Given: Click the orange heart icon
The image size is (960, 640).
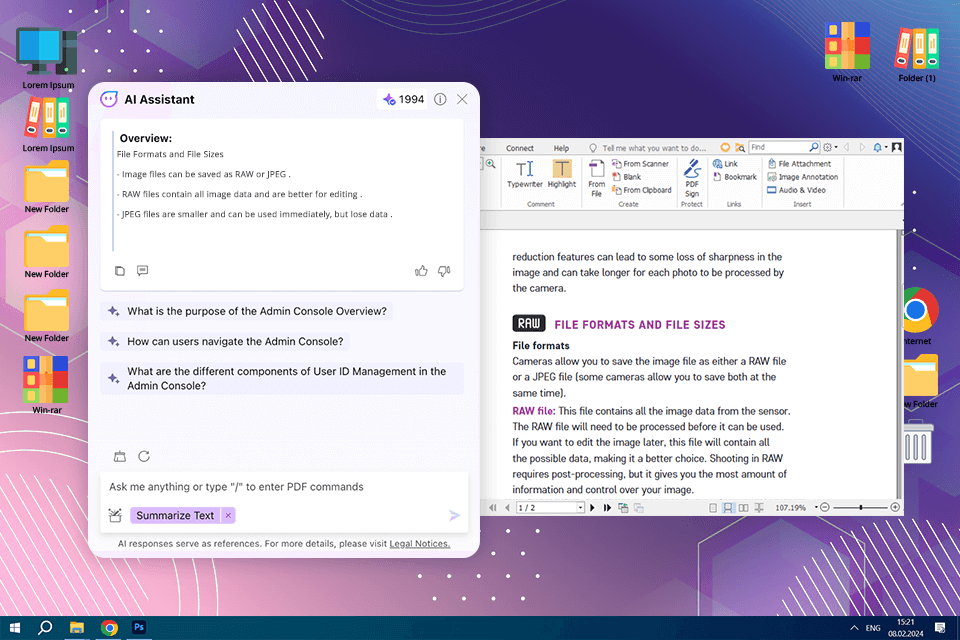Looking at the screenshot, I should point(725,148).
